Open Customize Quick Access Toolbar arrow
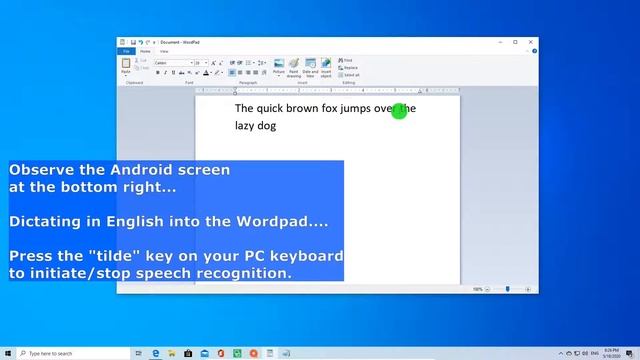This screenshot has height=360, width=640. 154,42
